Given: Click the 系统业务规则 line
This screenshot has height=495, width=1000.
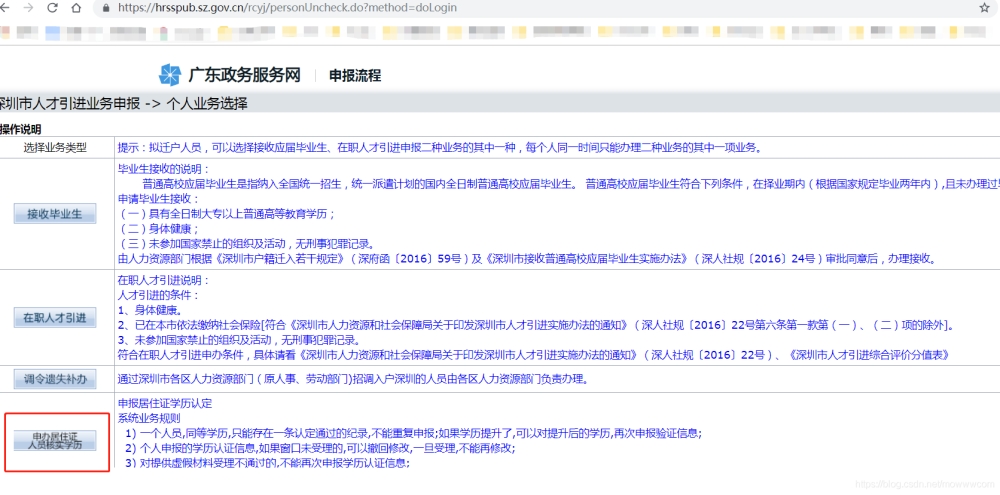Looking at the screenshot, I should pos(149,418).
